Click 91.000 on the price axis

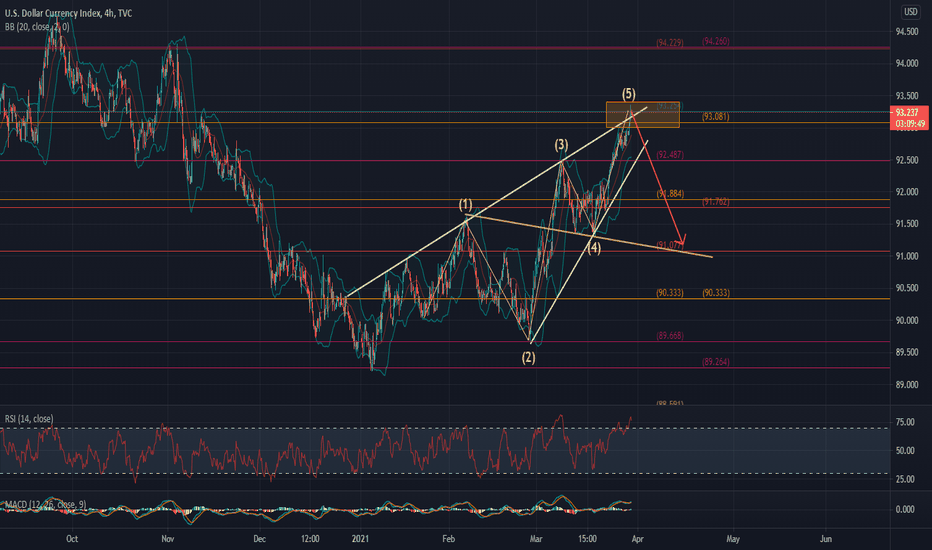click(x=907, y=256)
